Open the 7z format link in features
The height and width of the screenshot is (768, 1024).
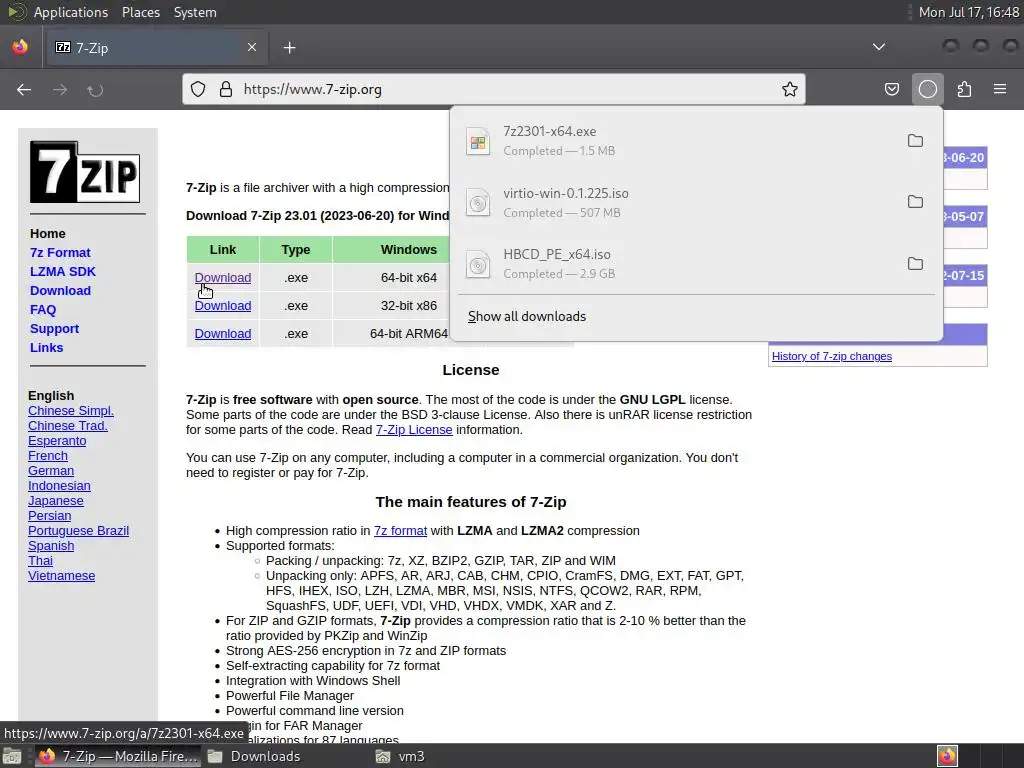[x=400, y=531]
